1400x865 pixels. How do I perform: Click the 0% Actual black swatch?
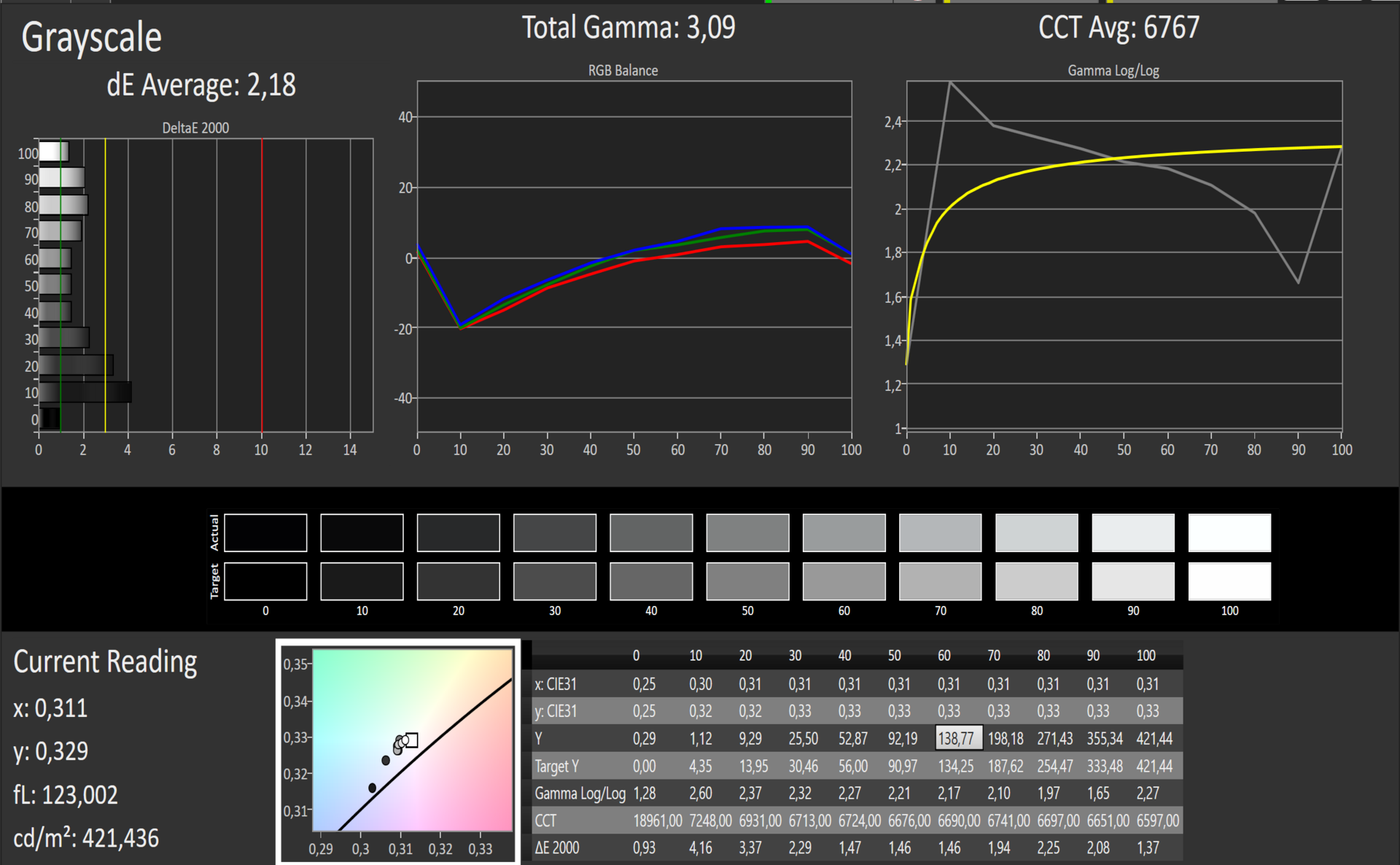[265, 532]
